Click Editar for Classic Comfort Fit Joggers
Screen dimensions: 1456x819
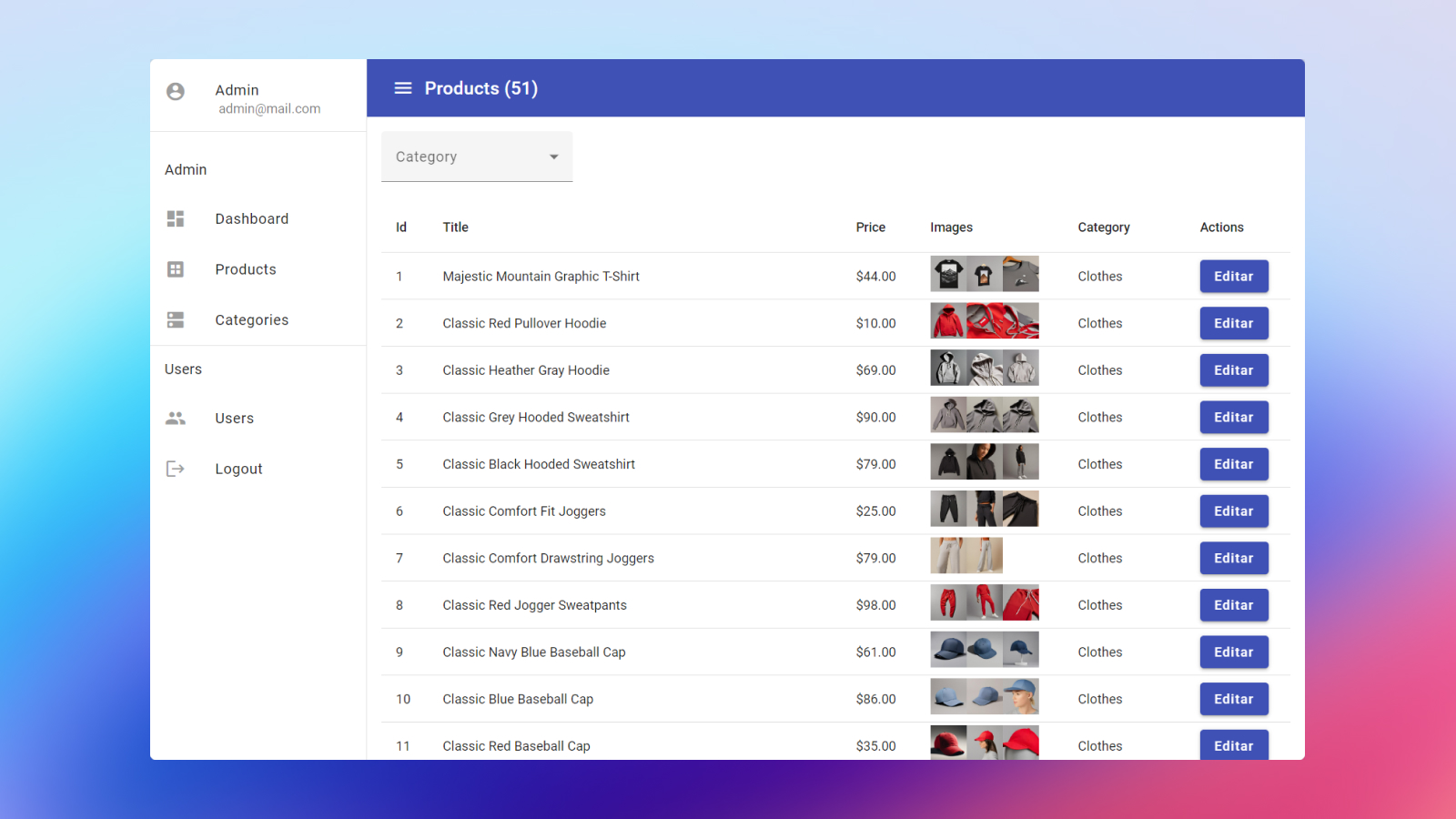pos(1233,511)
